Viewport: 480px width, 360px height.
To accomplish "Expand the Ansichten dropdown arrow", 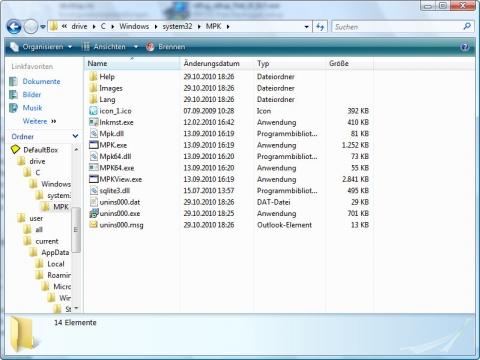I will click(136, 47).
